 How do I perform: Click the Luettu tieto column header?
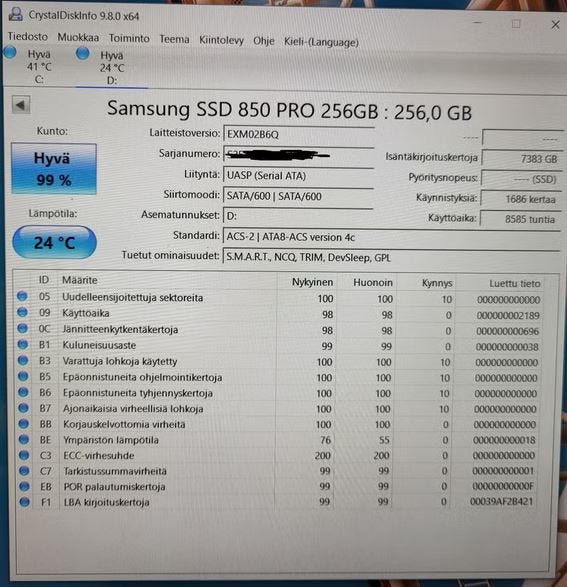tap(514, 284)
